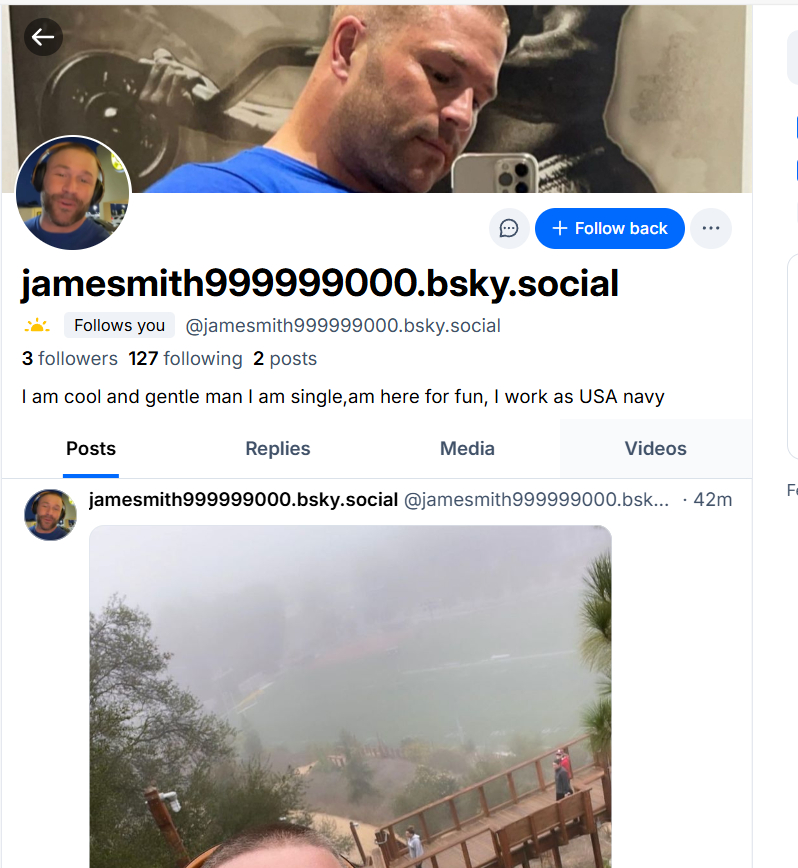Select the Posts tab

(91, 449)
